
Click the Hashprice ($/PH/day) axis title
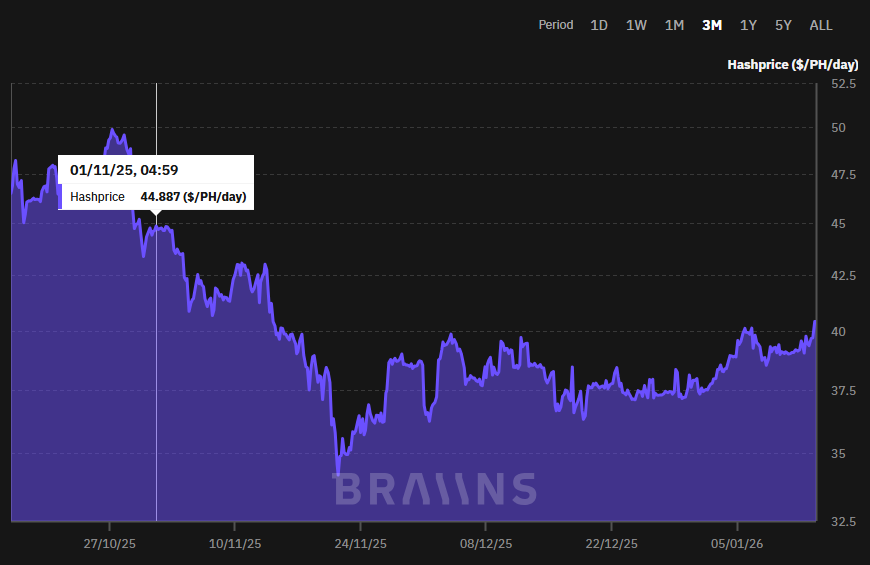pos(792,65)
